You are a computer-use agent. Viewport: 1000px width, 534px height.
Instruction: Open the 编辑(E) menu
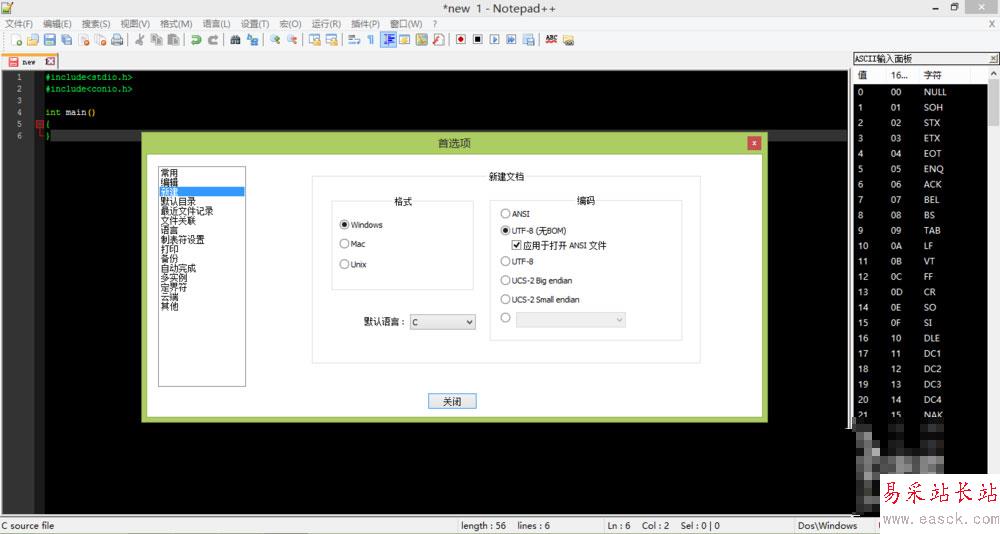(x=57, y=24)
